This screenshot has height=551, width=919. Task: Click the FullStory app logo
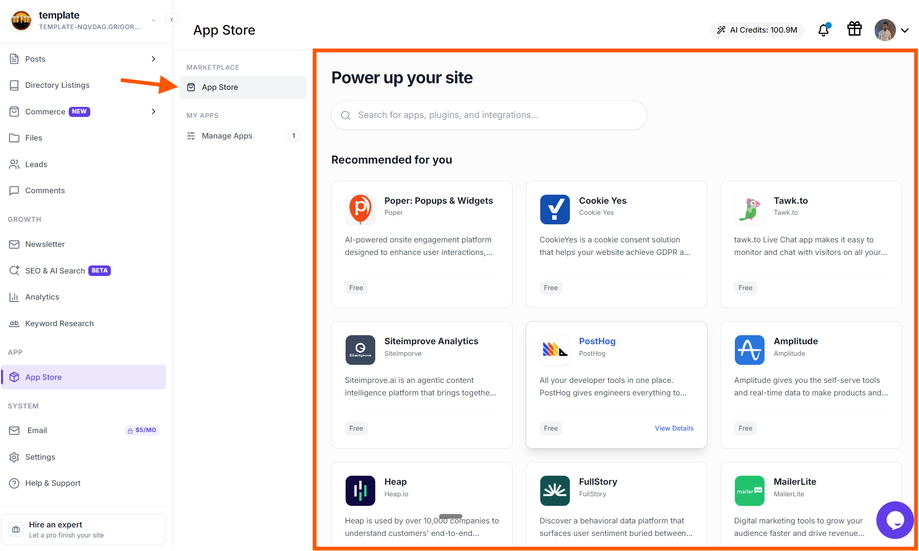(x=554, y=491)
